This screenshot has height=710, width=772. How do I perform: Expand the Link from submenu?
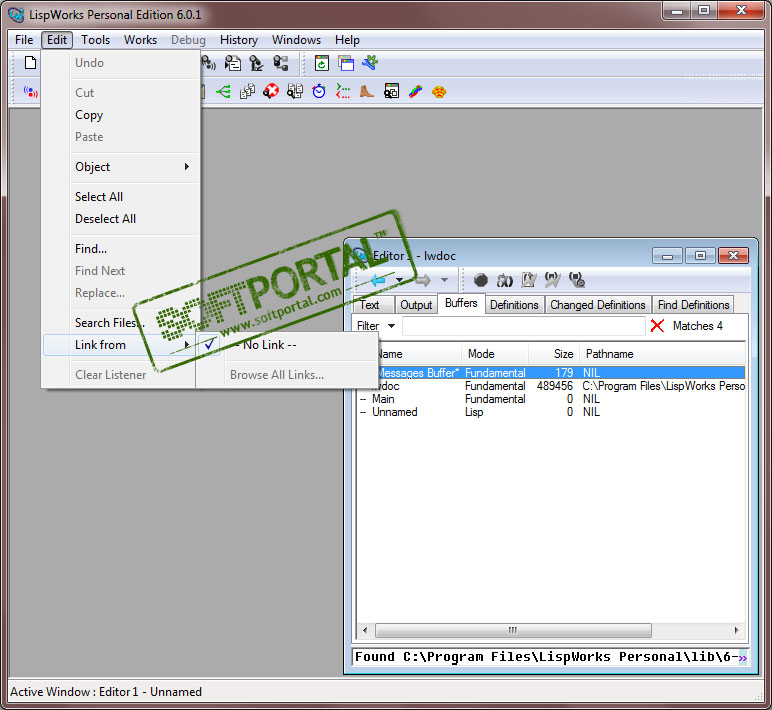[x=121, y=345]
